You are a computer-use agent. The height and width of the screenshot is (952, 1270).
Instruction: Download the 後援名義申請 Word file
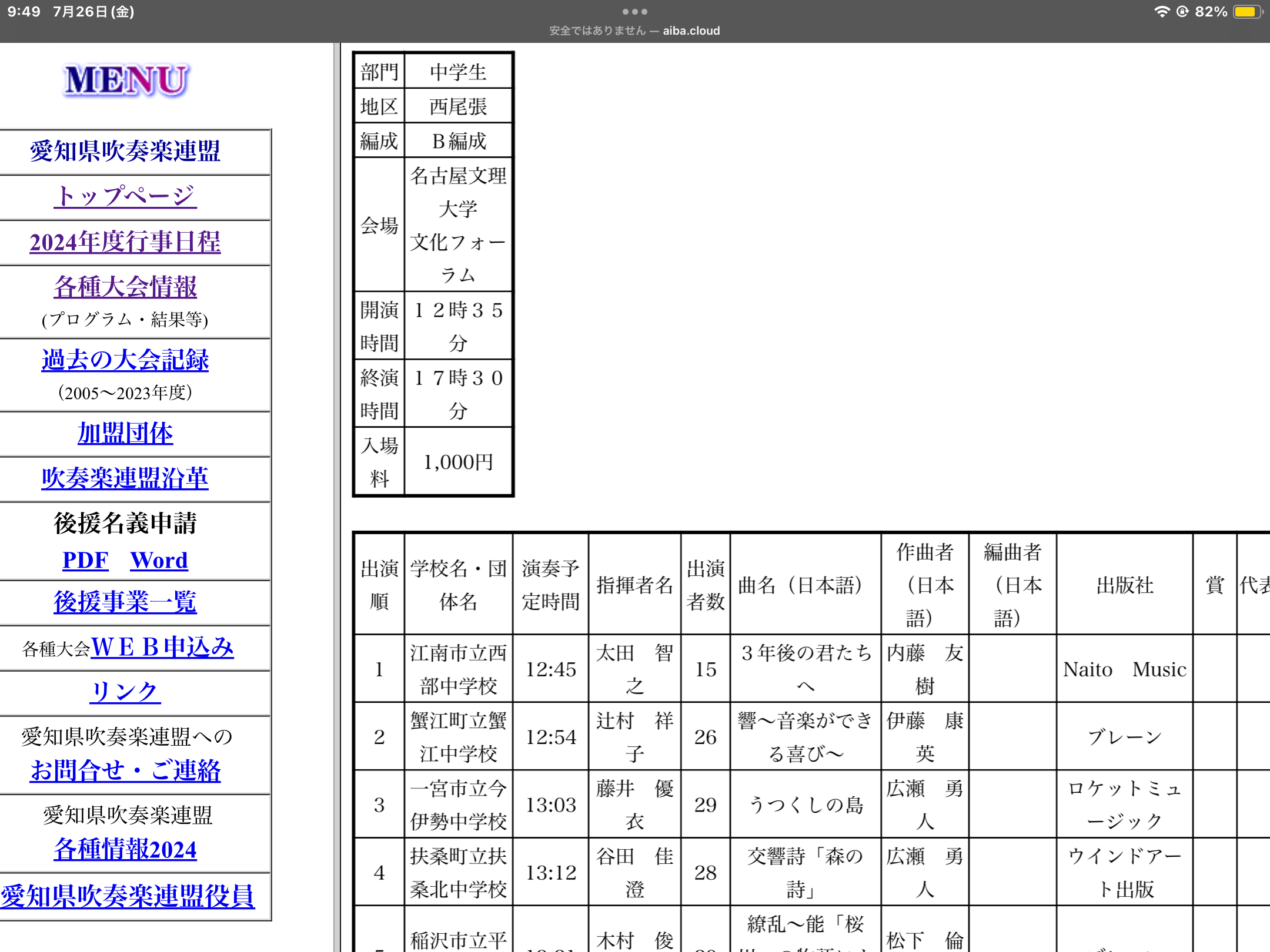[x=159, y=560]
